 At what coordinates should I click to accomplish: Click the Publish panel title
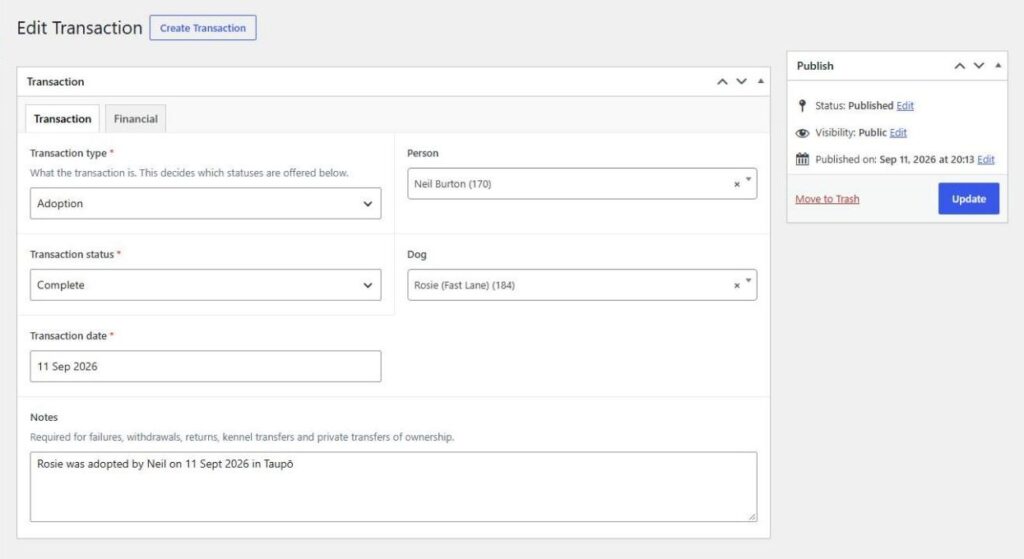point(815,66)
